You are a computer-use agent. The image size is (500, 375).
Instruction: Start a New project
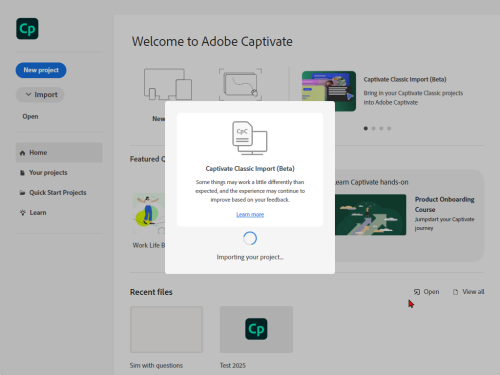[x=41, y=70]
